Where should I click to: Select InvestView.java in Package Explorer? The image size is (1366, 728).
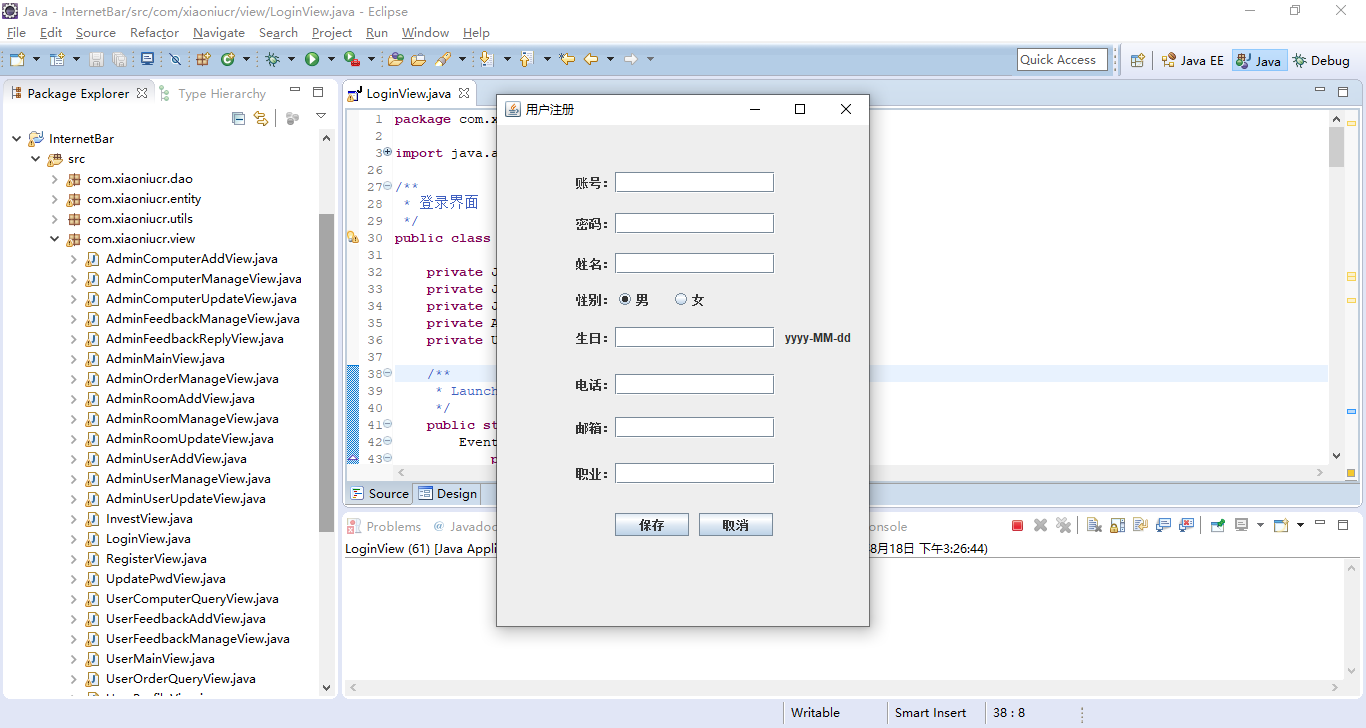pyautogui.click(x=149, y=519)
